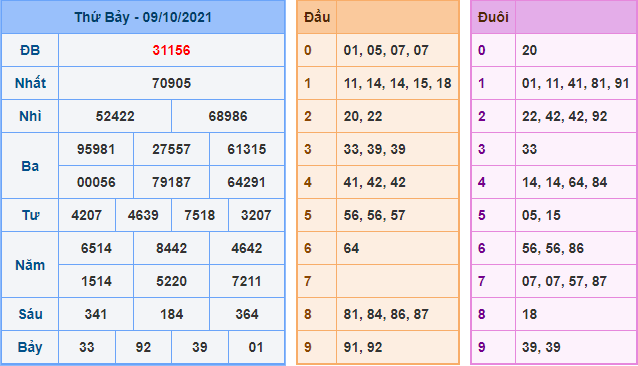Click the 'Đầu' column header
This screenshot has height=366, width=638.
317,17
